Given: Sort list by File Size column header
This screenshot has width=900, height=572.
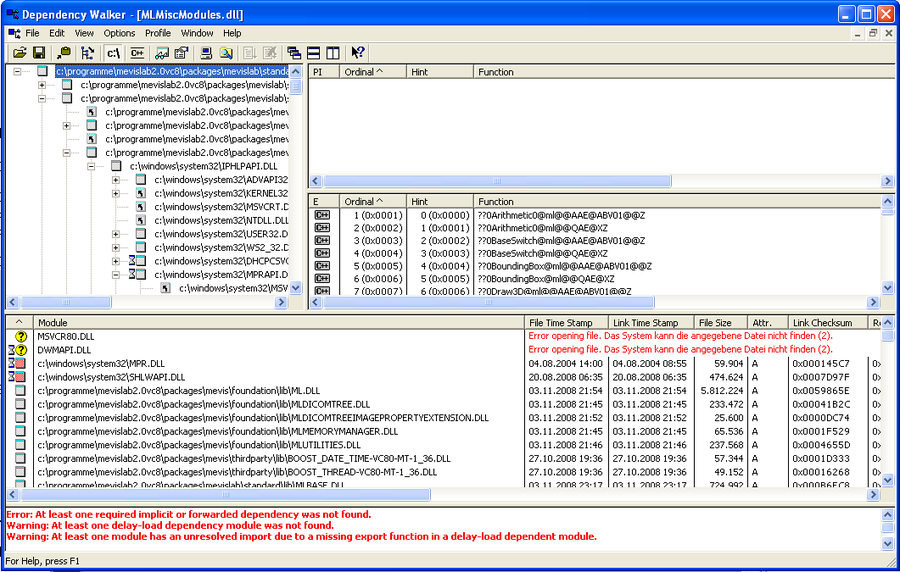Looking at the screenshot, I should pyautogui.click(x=719, y=323).
